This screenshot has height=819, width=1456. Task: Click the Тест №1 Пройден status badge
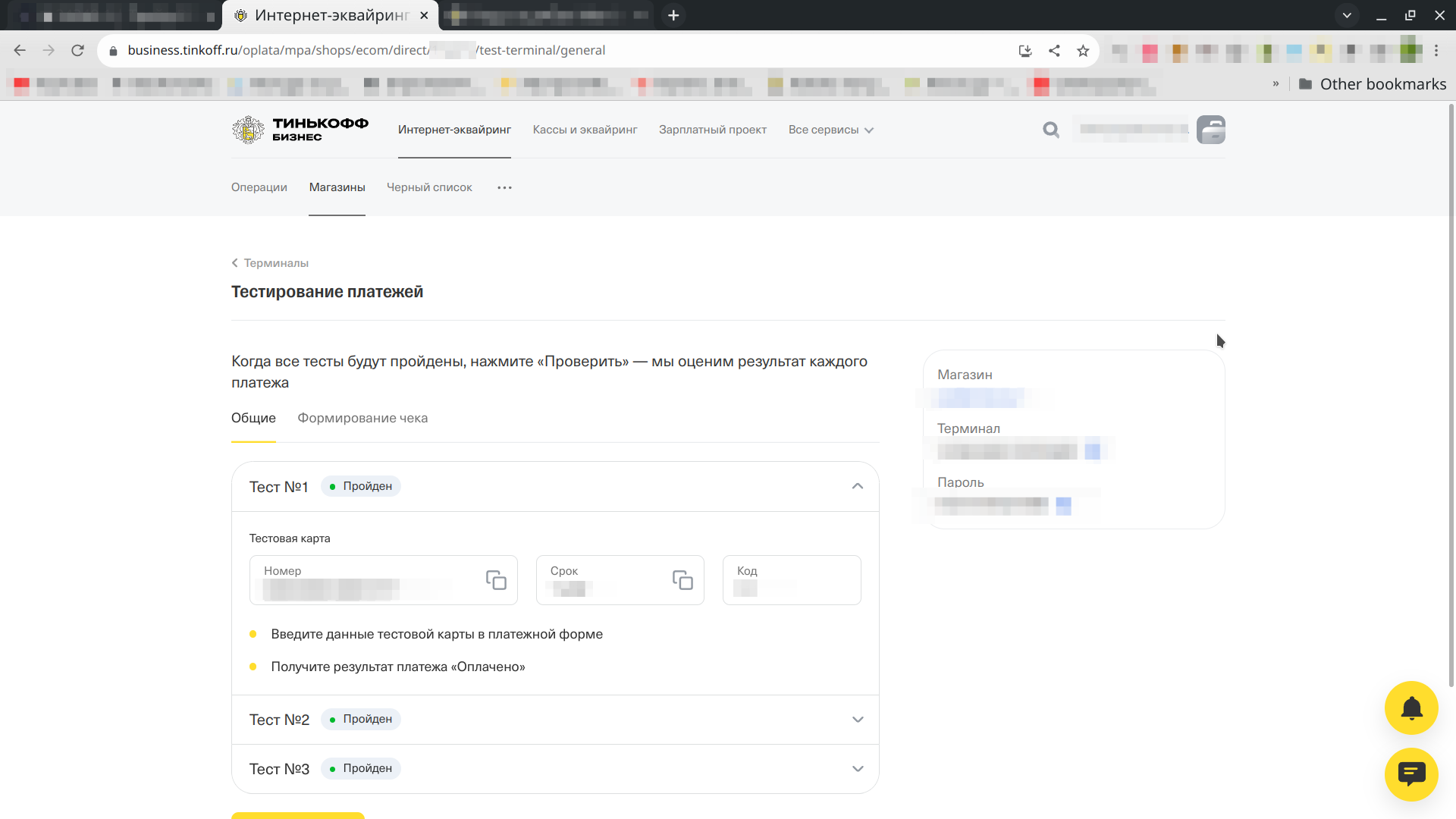[x=361, y=486]
